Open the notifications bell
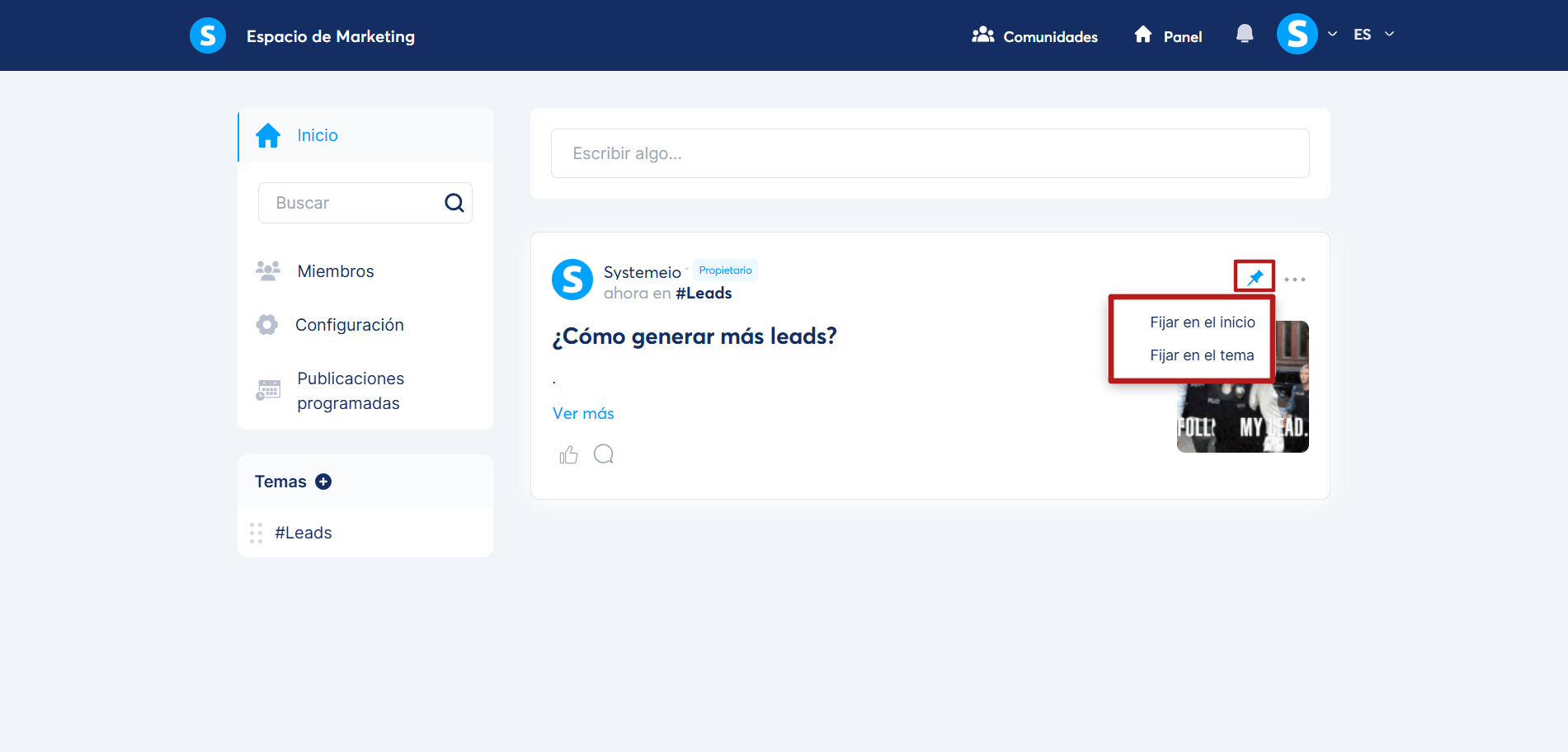 pyautogui.click(x=1245, y=34)
